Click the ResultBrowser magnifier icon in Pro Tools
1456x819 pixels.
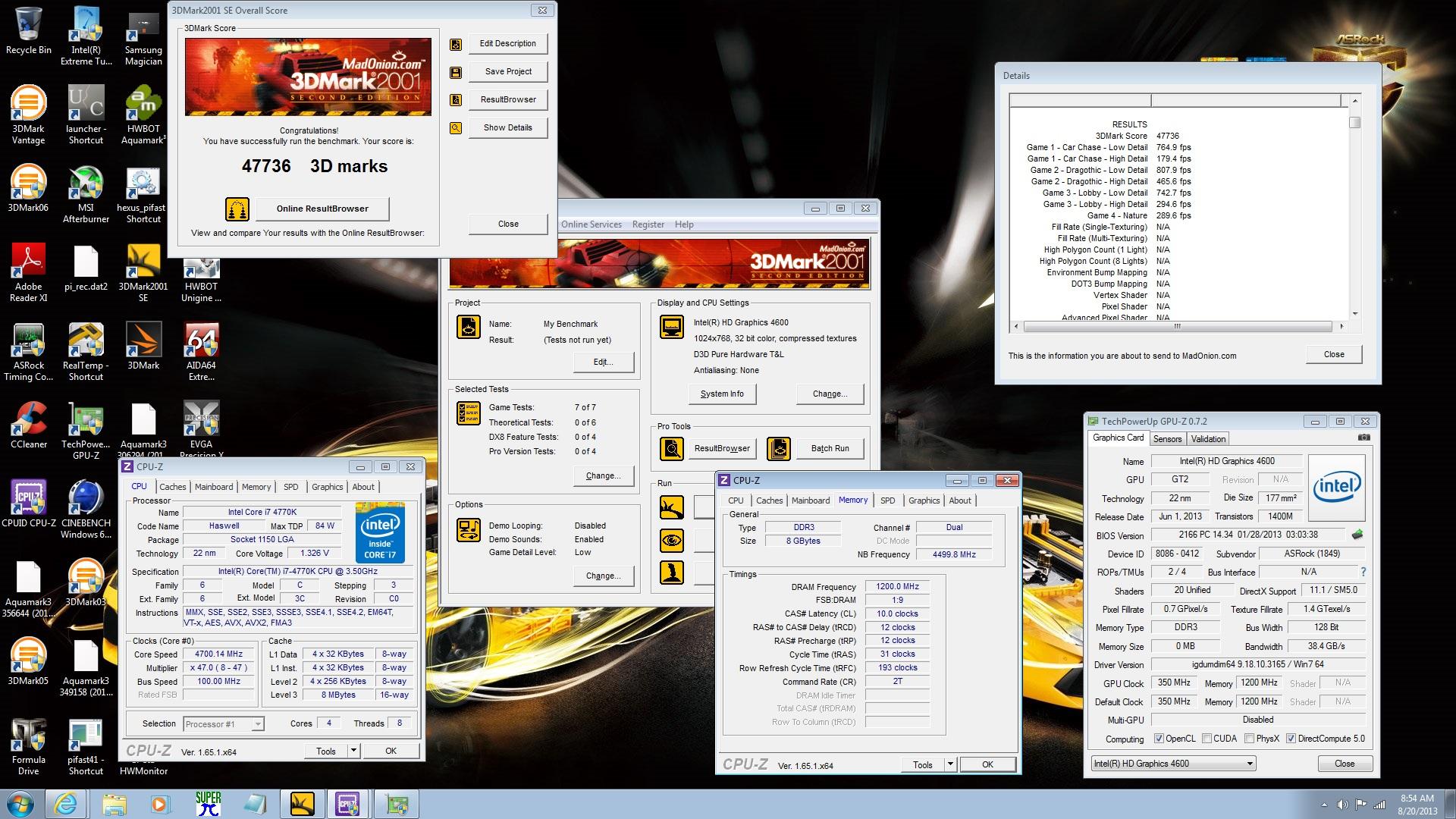(672, 449)
